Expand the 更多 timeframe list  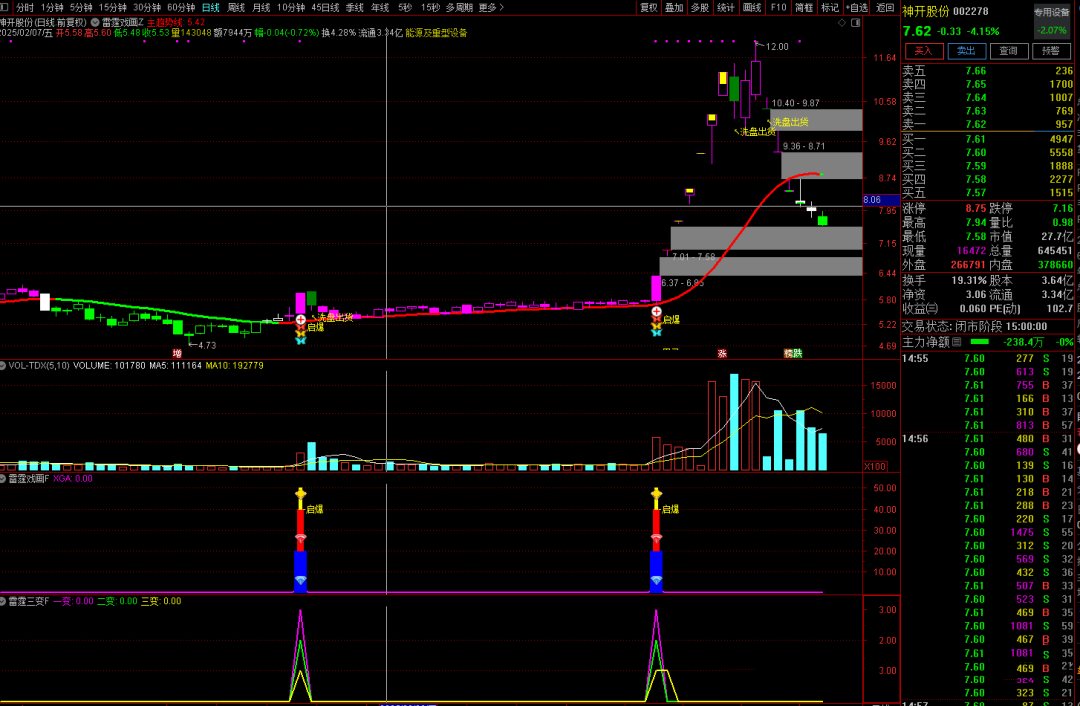coord(489,7)
